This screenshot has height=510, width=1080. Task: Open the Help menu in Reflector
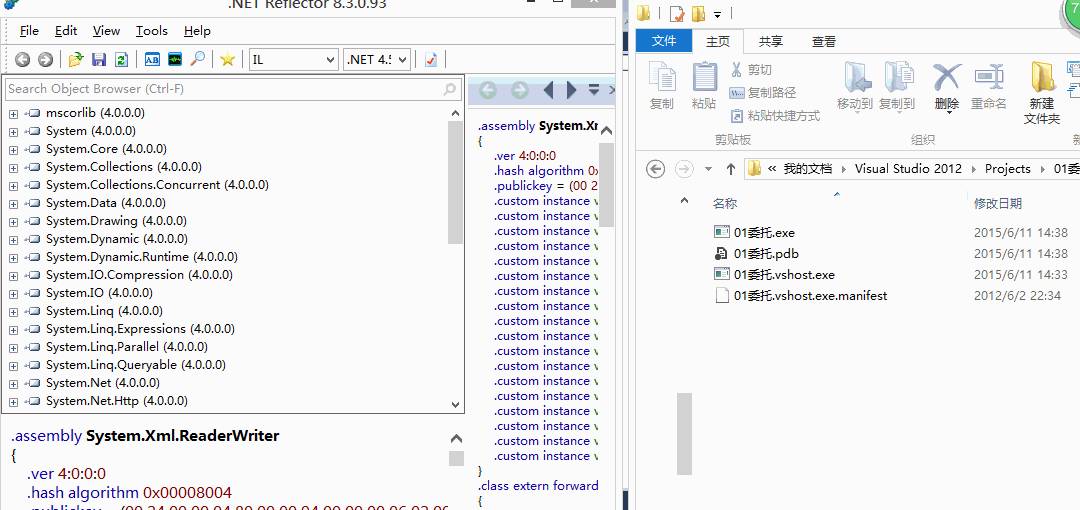197,31
